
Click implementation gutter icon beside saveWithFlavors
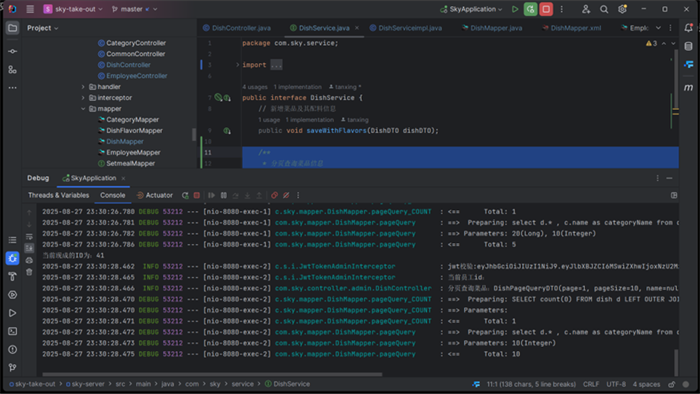tap(227, 131)
